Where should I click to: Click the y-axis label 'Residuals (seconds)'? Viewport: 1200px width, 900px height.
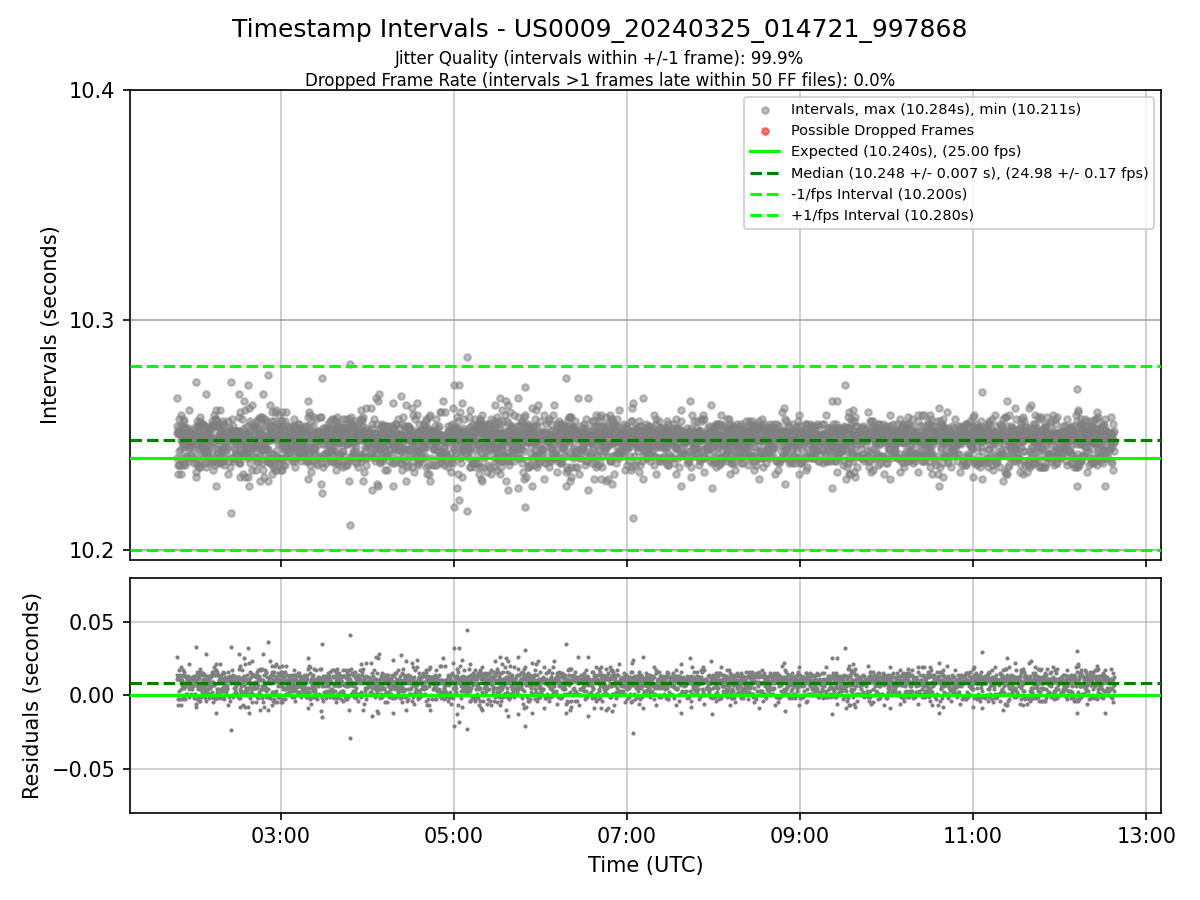click(31, 696)
